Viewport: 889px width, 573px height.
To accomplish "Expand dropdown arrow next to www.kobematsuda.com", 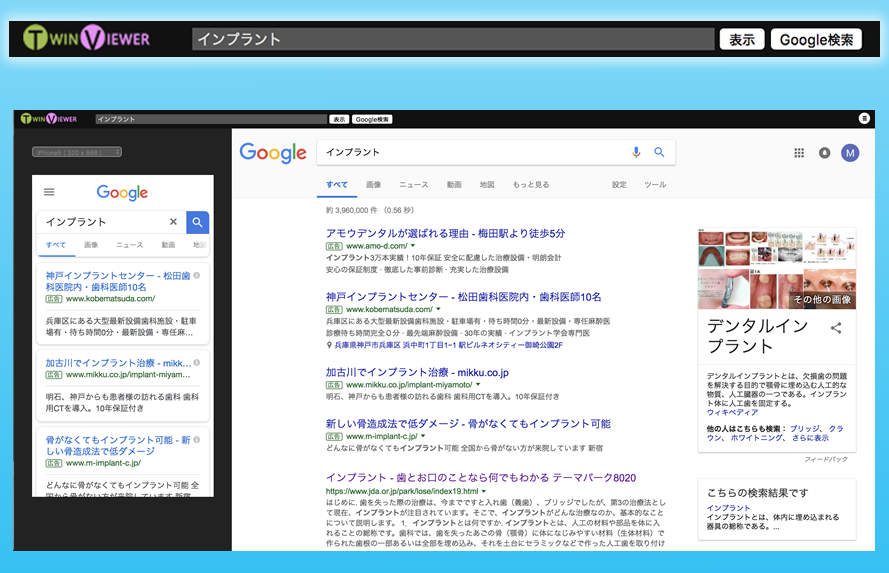I will (x=438, y=309).
